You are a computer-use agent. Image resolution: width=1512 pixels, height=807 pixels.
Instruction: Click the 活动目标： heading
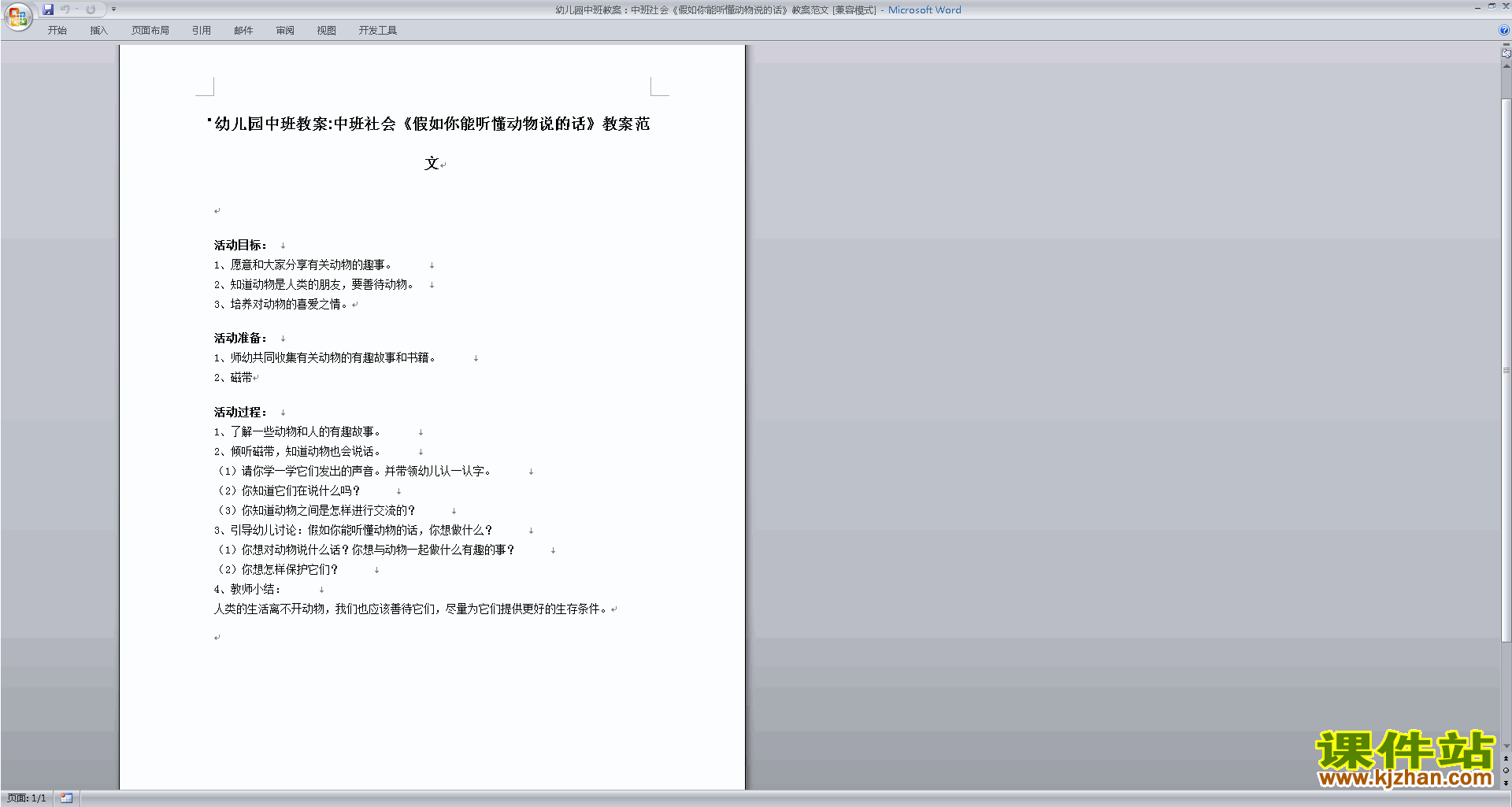pyautogui.click(x=240, y=246)
